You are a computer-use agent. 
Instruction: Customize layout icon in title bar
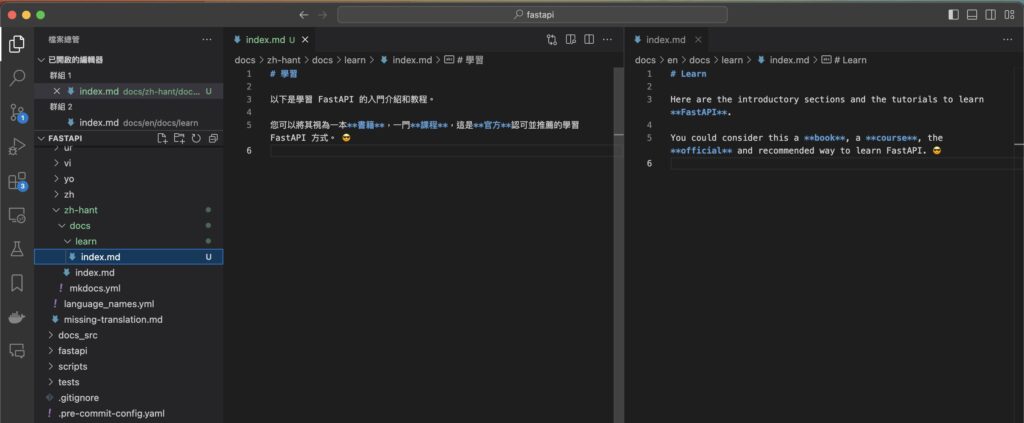pyautogui.click(x=1010, y=14)
